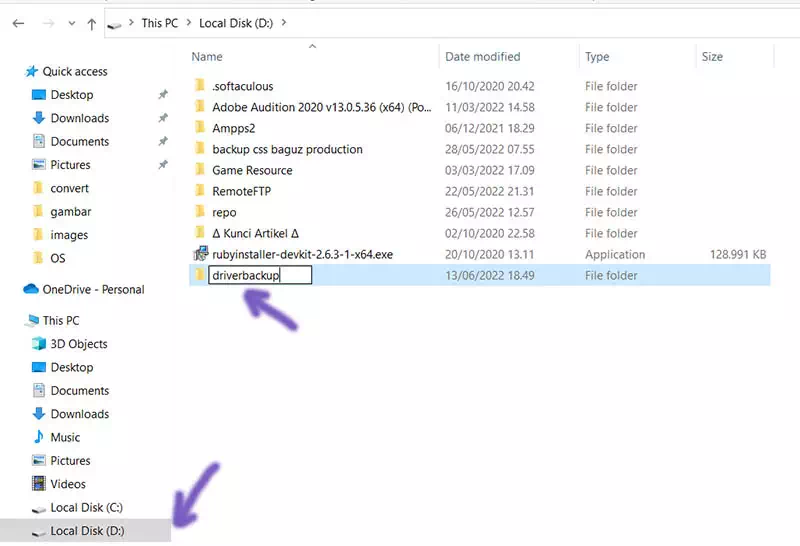Sort by Size column header
The height and width of the screenshot is (546, 800).
point(712,57)
